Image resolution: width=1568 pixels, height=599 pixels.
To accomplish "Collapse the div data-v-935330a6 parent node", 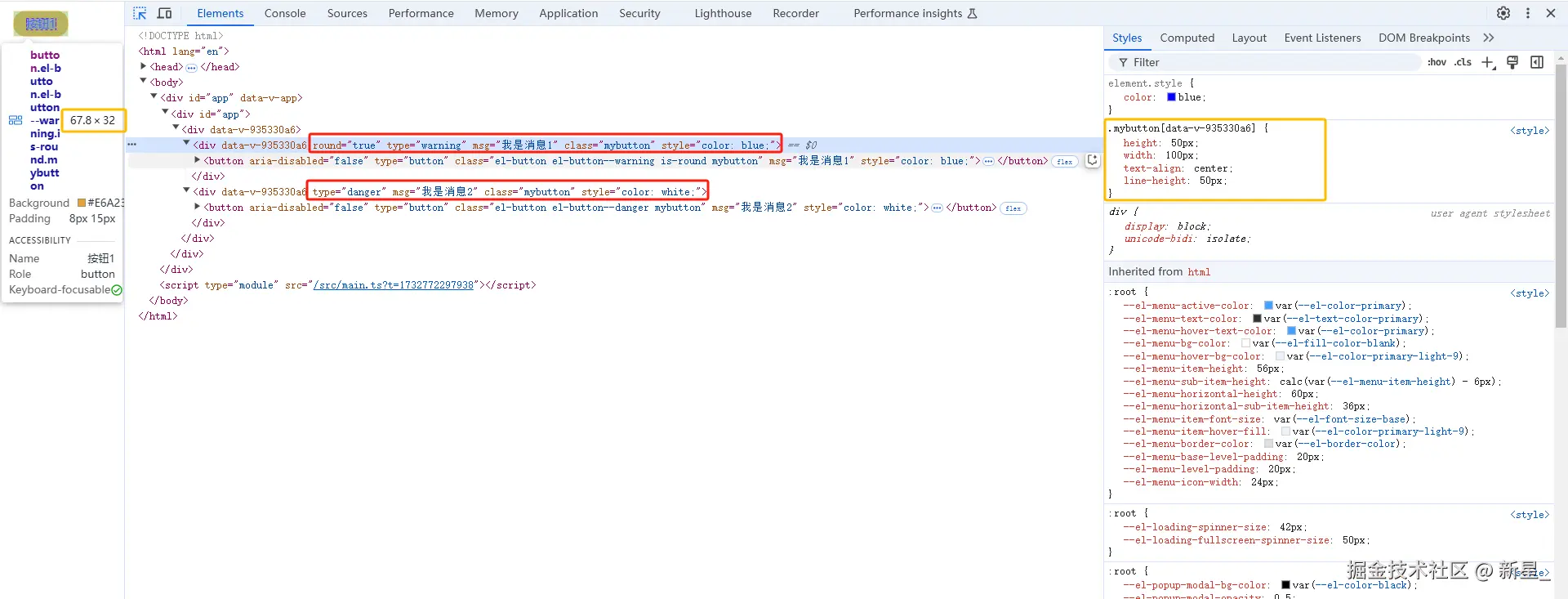I will click(176, 127).
